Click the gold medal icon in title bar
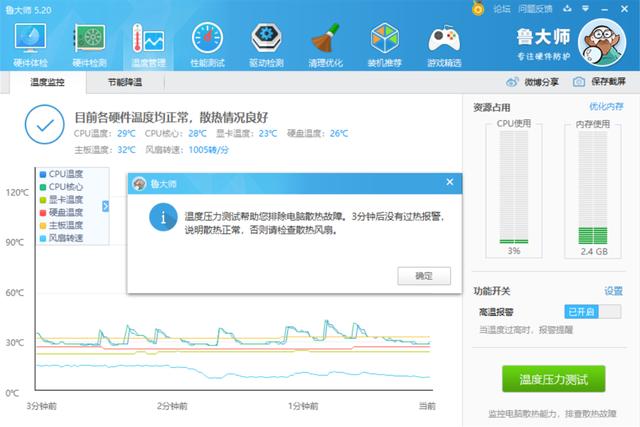The image size is (640, 427). [478, 8]
